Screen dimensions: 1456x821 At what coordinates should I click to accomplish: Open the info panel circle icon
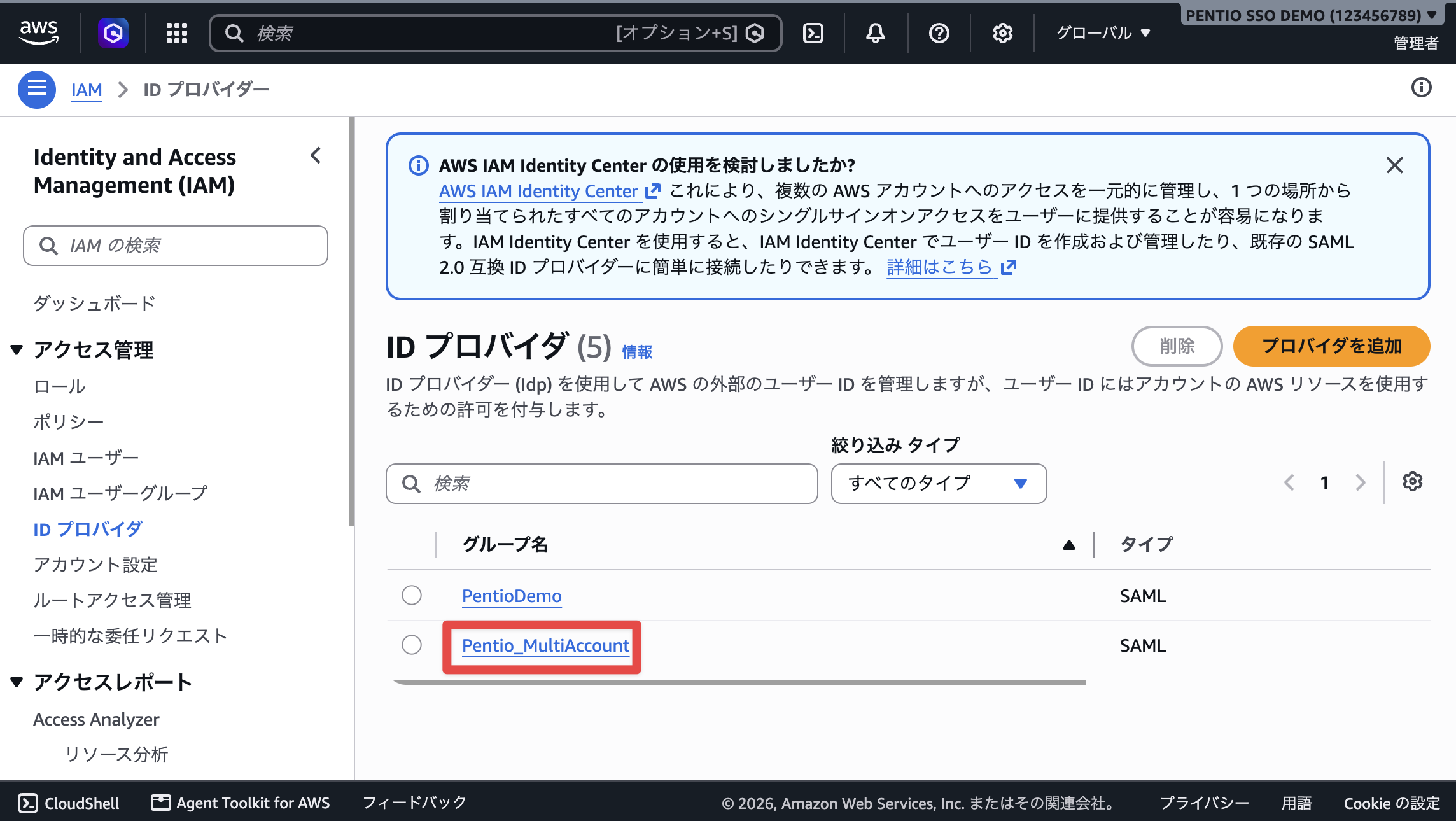[x=1421, y=88]
